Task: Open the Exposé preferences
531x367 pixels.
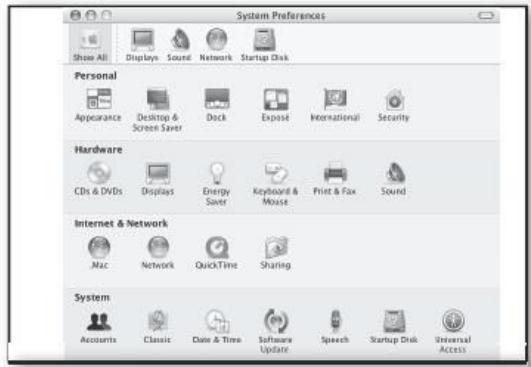Action: [x=276, y=105]
